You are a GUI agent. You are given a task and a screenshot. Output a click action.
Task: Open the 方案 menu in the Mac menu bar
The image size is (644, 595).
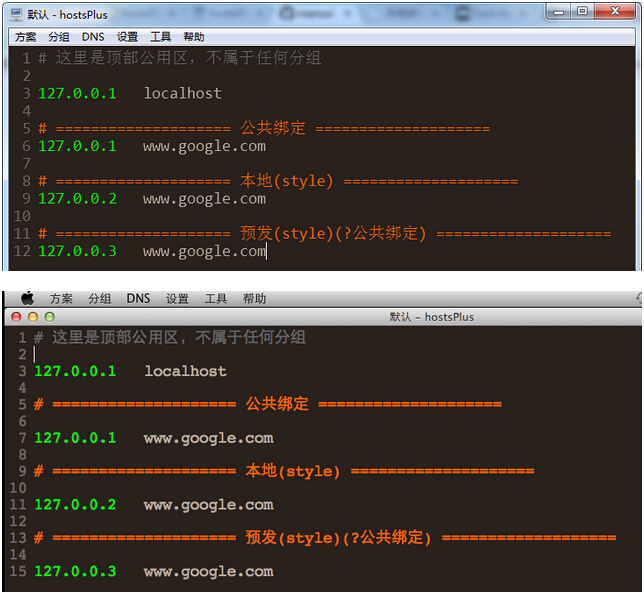61,298
